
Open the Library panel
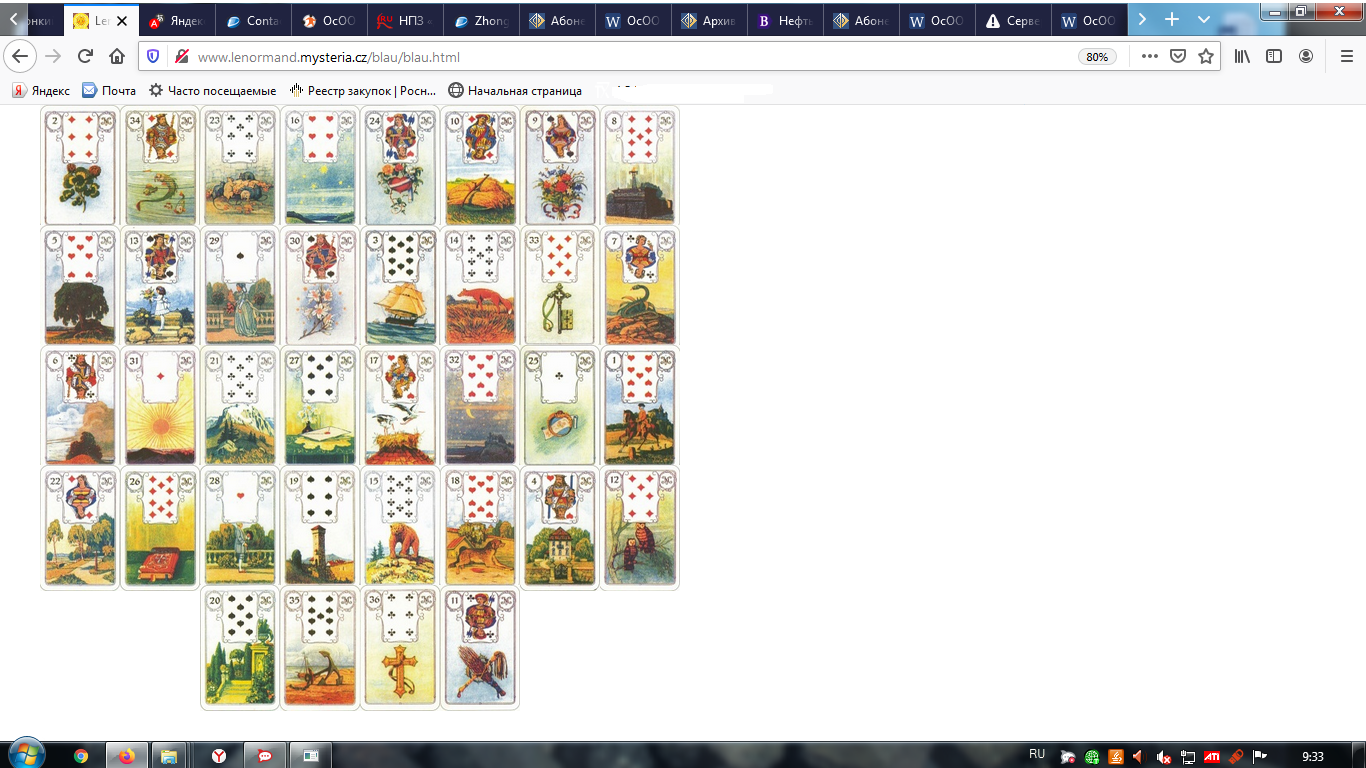[x=1242, y=56]
